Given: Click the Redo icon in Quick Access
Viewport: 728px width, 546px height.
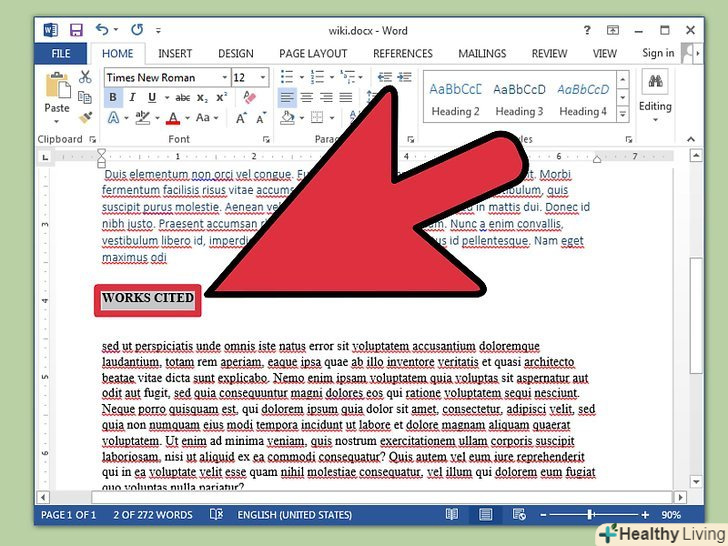Looking at the screenshot, I should 137,30.
